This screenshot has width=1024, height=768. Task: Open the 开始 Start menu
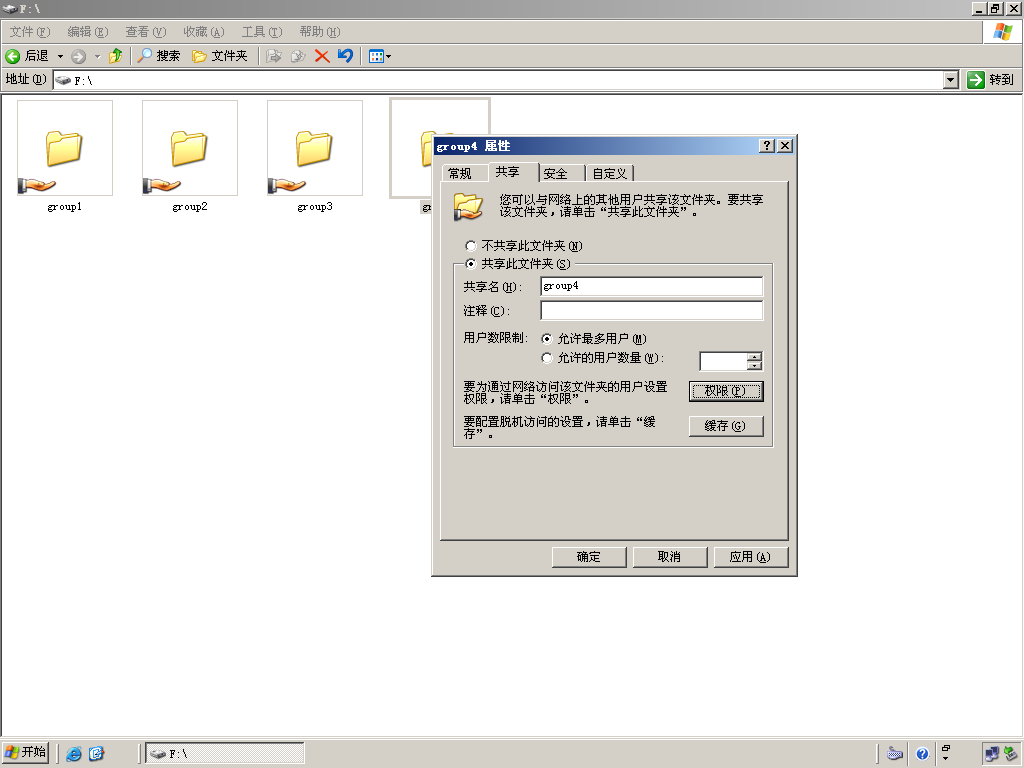[26, 752]
